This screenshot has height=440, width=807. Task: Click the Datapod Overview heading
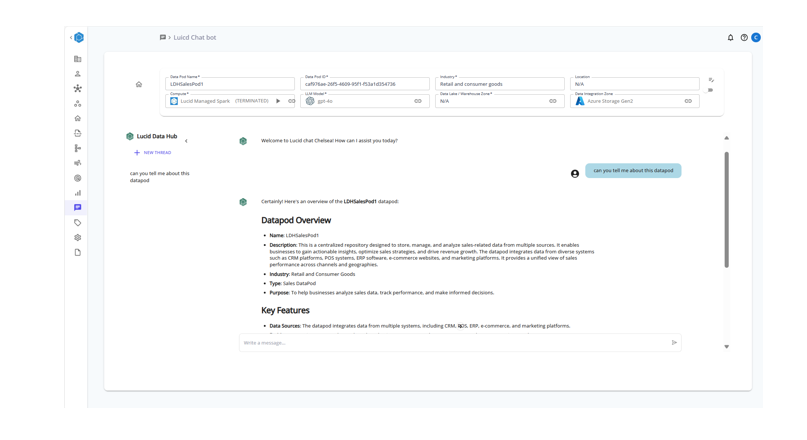coord(296,220)
